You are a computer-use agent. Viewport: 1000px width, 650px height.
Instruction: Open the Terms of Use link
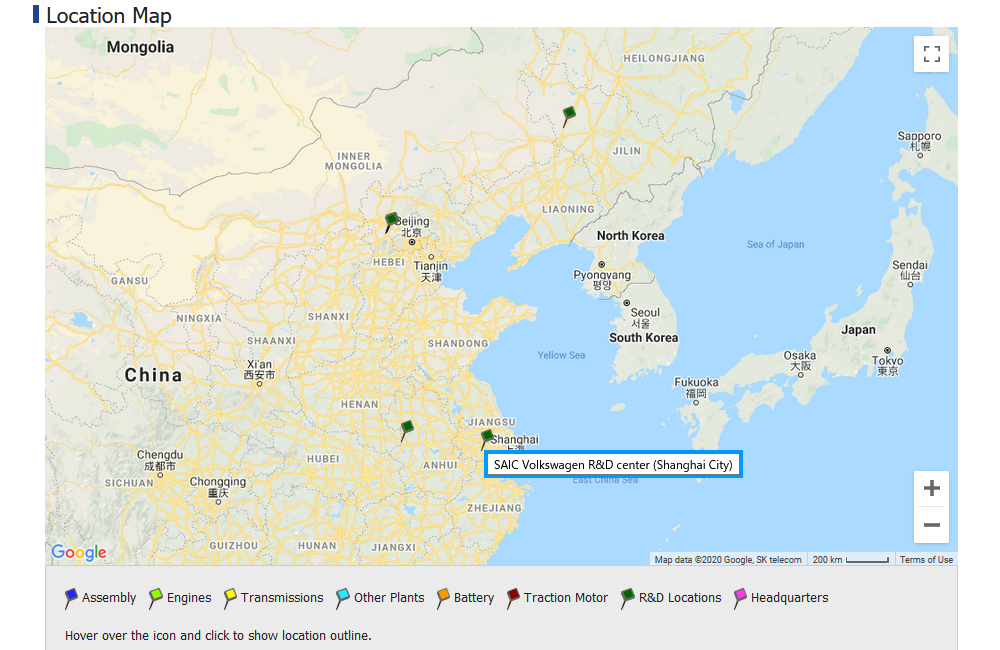926,559
